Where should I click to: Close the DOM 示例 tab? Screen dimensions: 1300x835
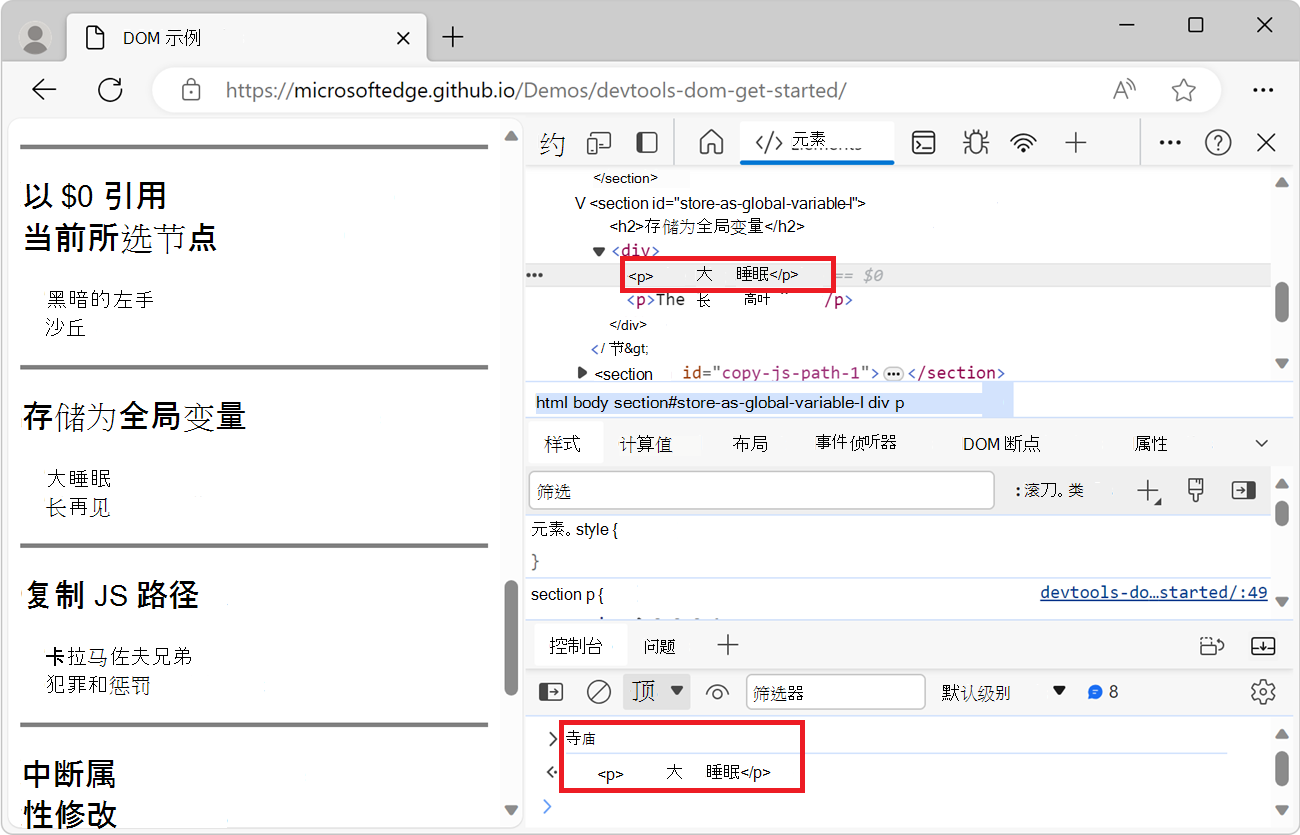click(x=403, y=38)
